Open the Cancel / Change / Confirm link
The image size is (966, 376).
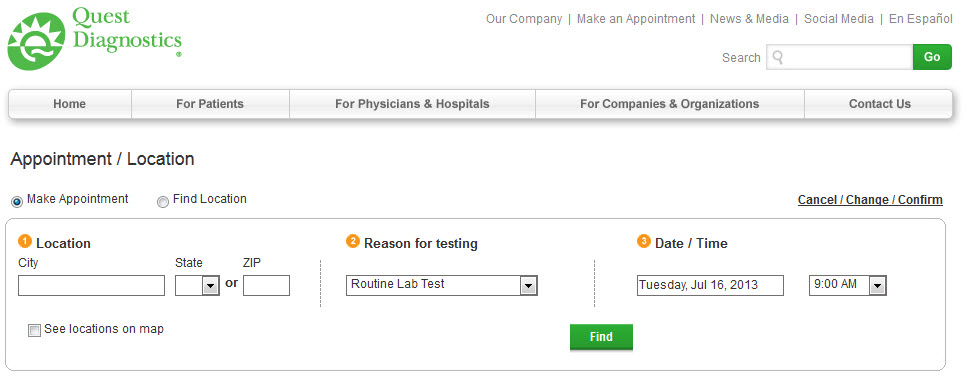click(x=870, y=200)
